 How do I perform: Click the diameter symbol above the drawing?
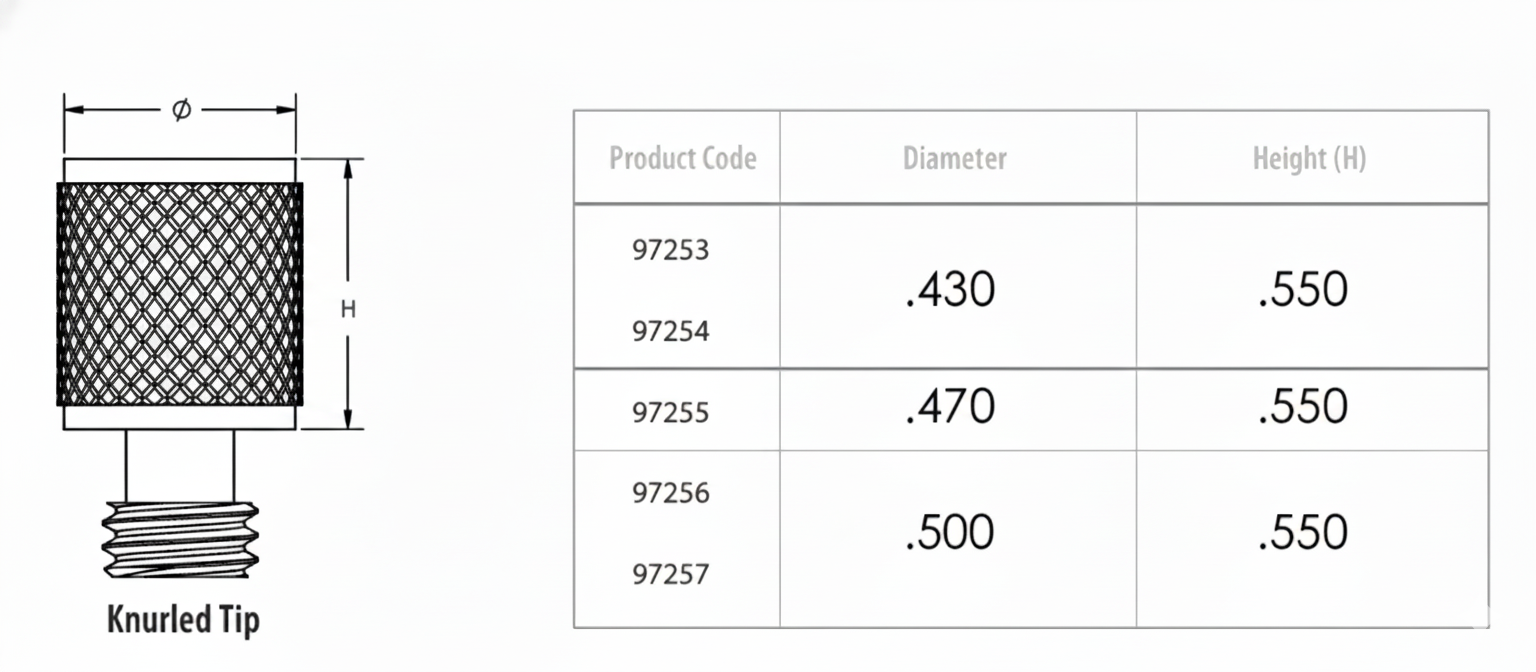pos(181,110)
